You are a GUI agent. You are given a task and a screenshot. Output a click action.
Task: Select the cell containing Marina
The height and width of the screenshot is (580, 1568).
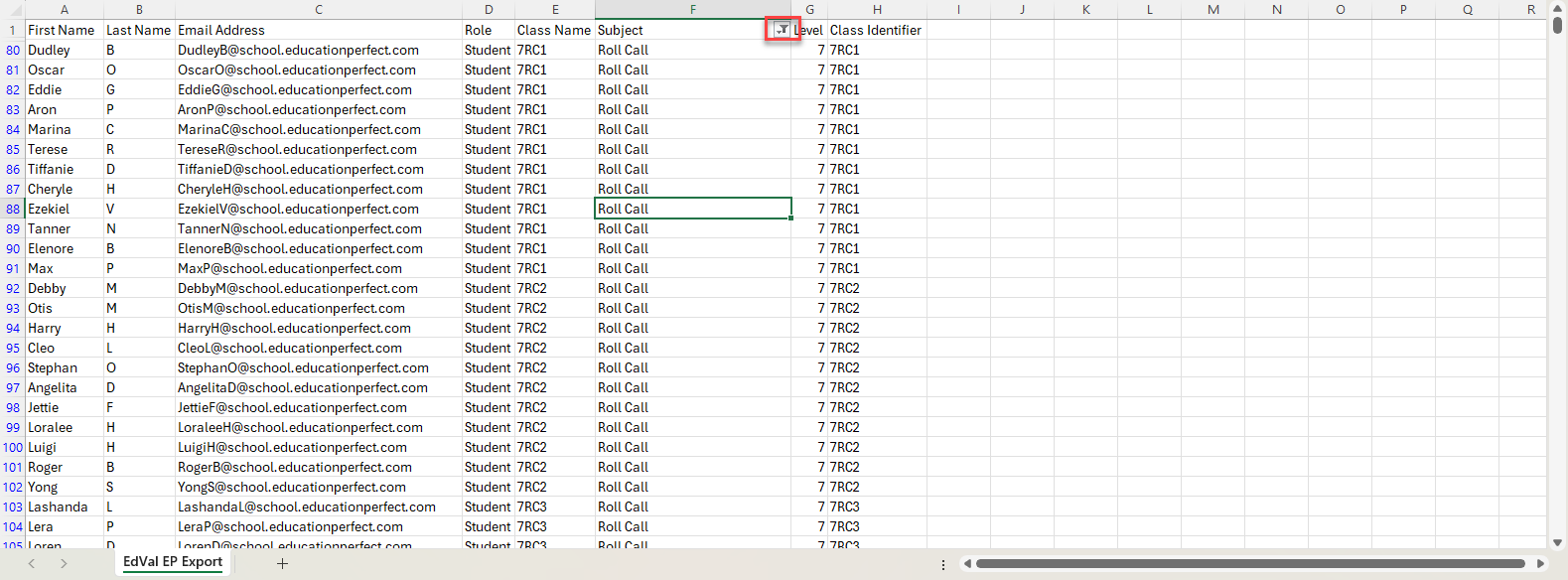[x=65, y=129]
